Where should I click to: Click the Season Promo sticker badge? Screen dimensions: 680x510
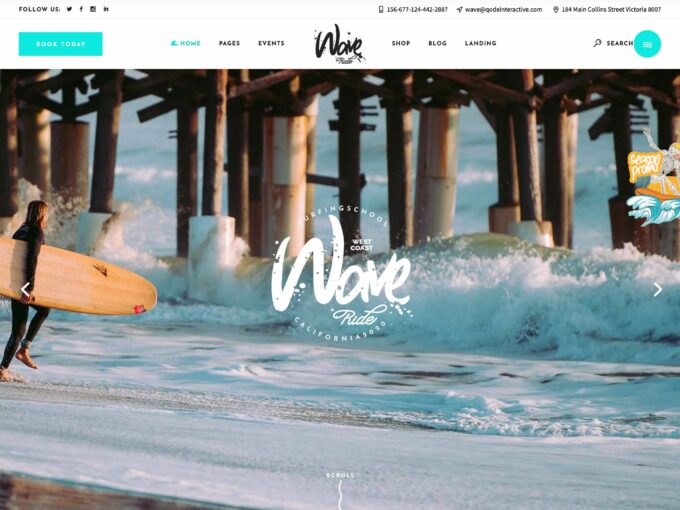click(x=653, y=178)
